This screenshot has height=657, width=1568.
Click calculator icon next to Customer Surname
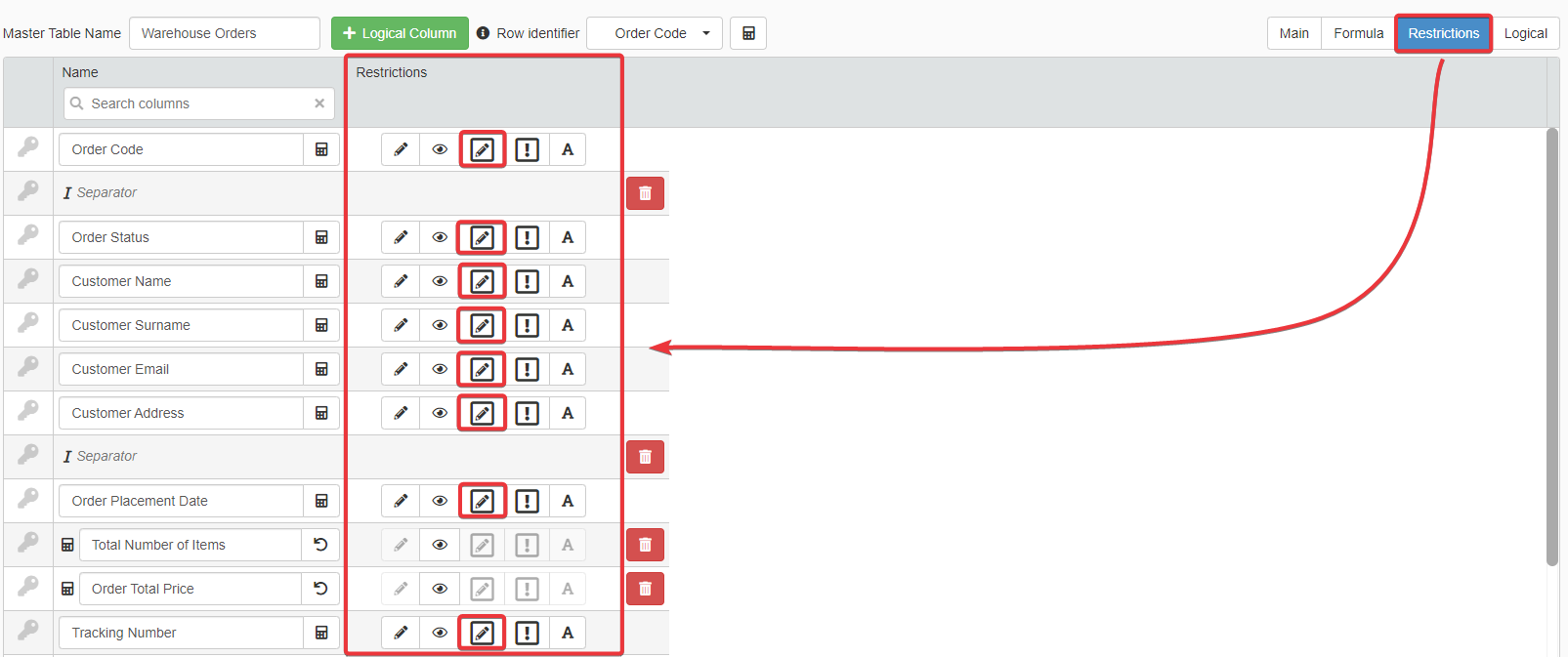[321, 325]
